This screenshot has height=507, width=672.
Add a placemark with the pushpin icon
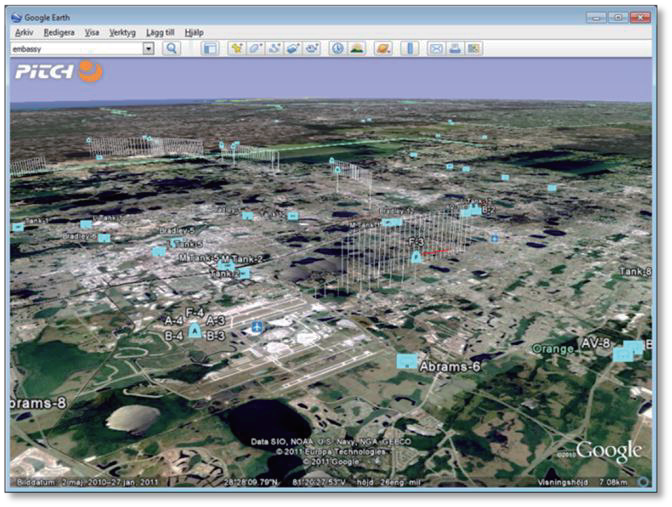[236, 48]
